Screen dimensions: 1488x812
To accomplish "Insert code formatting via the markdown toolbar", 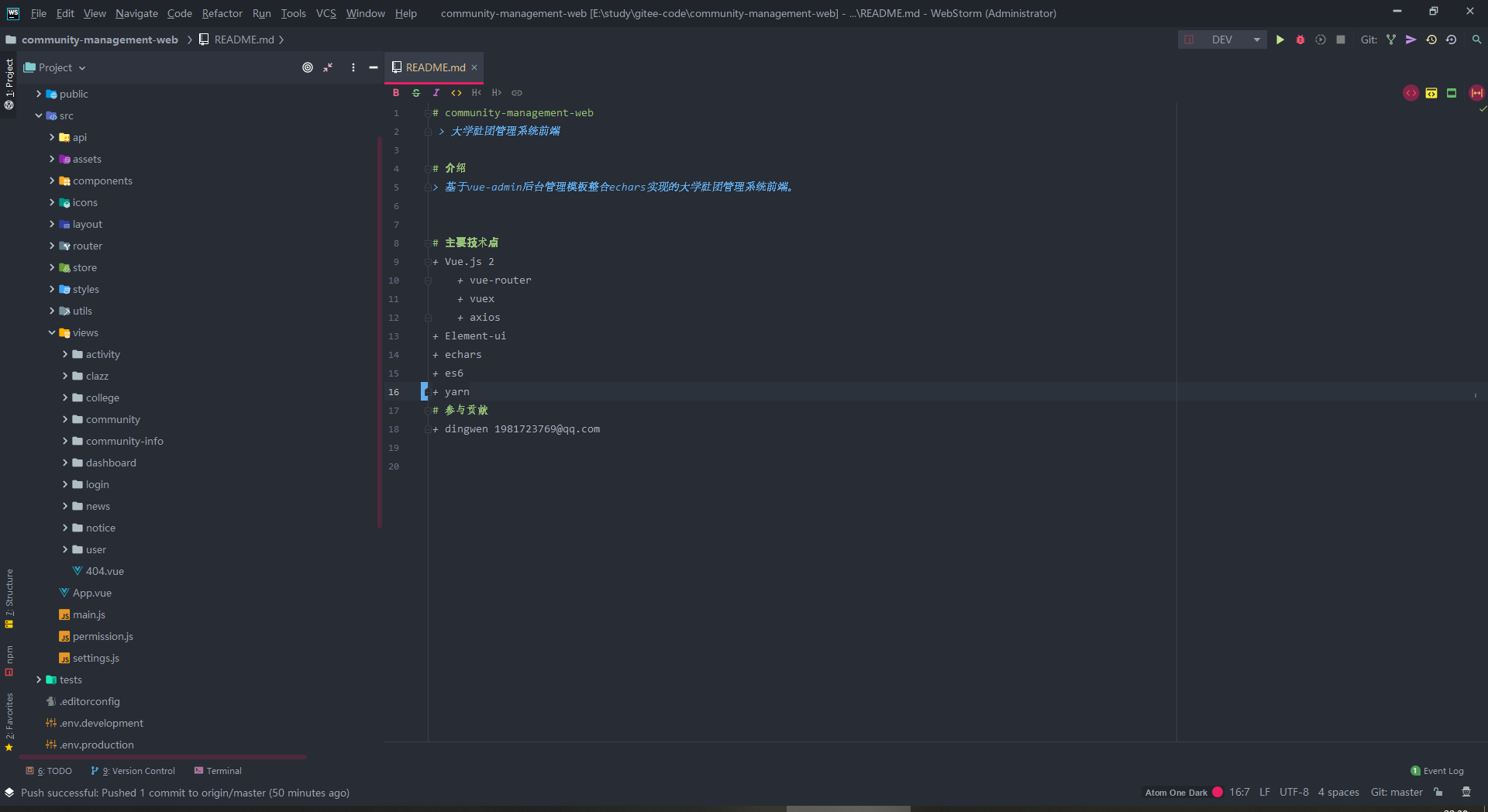I will (456, 92).
